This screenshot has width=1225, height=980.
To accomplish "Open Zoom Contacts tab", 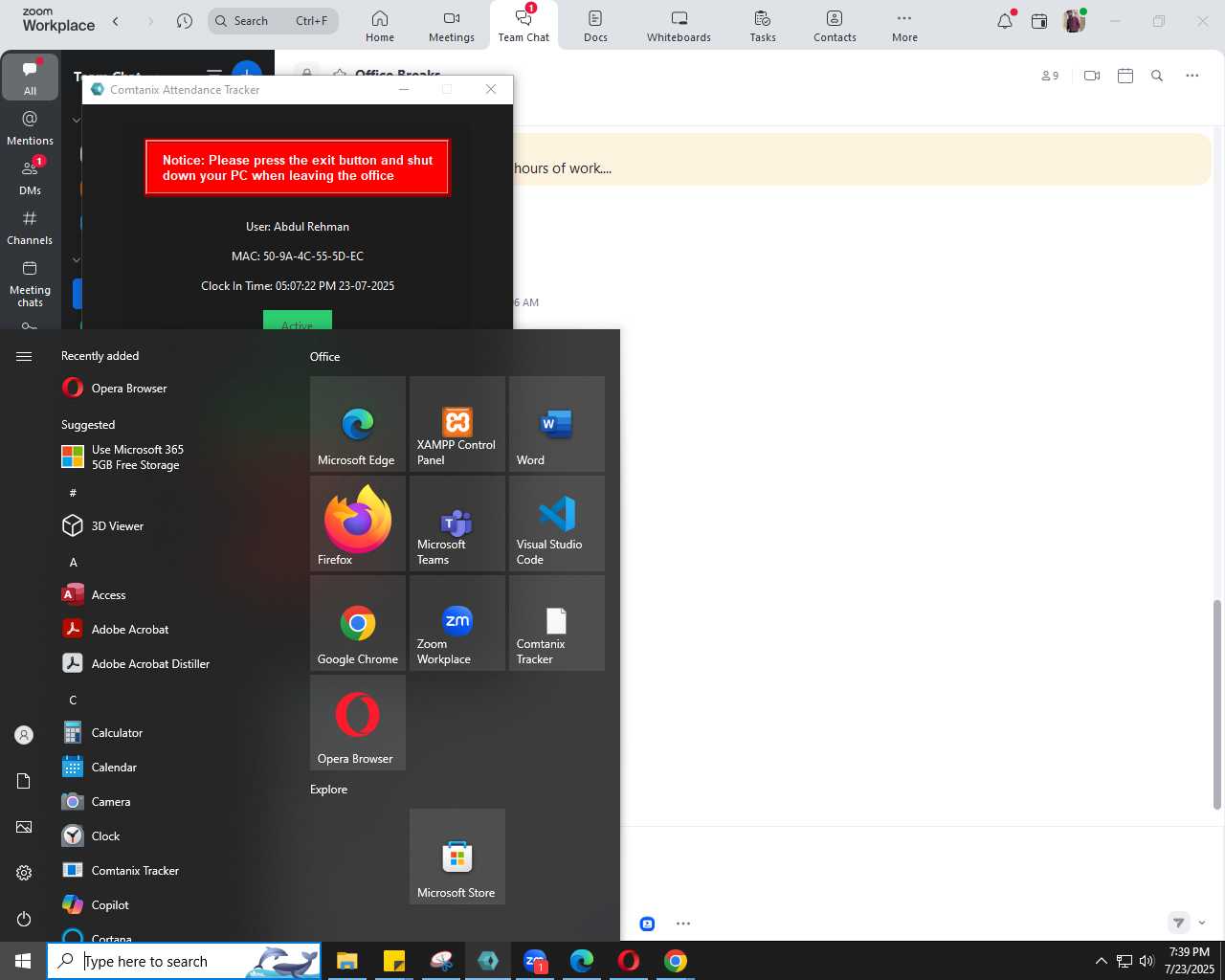I will point(835,26).
